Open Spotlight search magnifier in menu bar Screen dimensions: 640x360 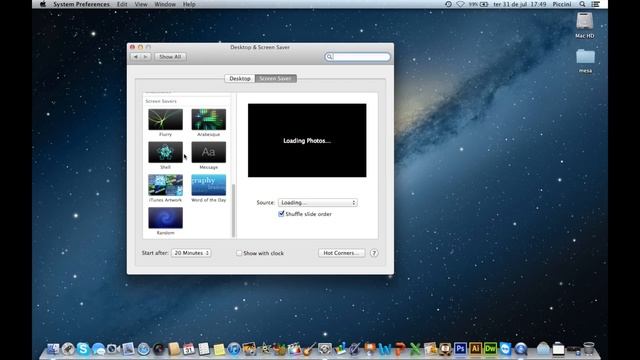pyautogui.click(x=582, y=4)
